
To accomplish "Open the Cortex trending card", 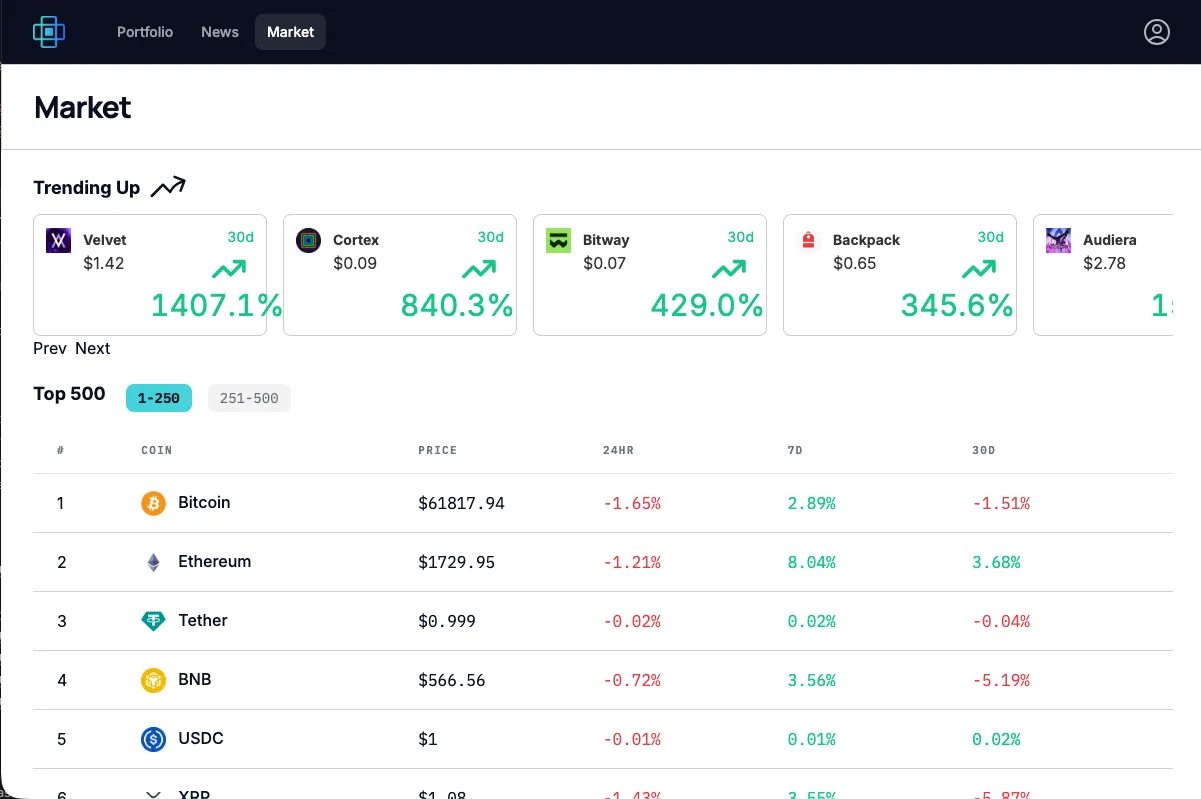I will coord(400,275).
